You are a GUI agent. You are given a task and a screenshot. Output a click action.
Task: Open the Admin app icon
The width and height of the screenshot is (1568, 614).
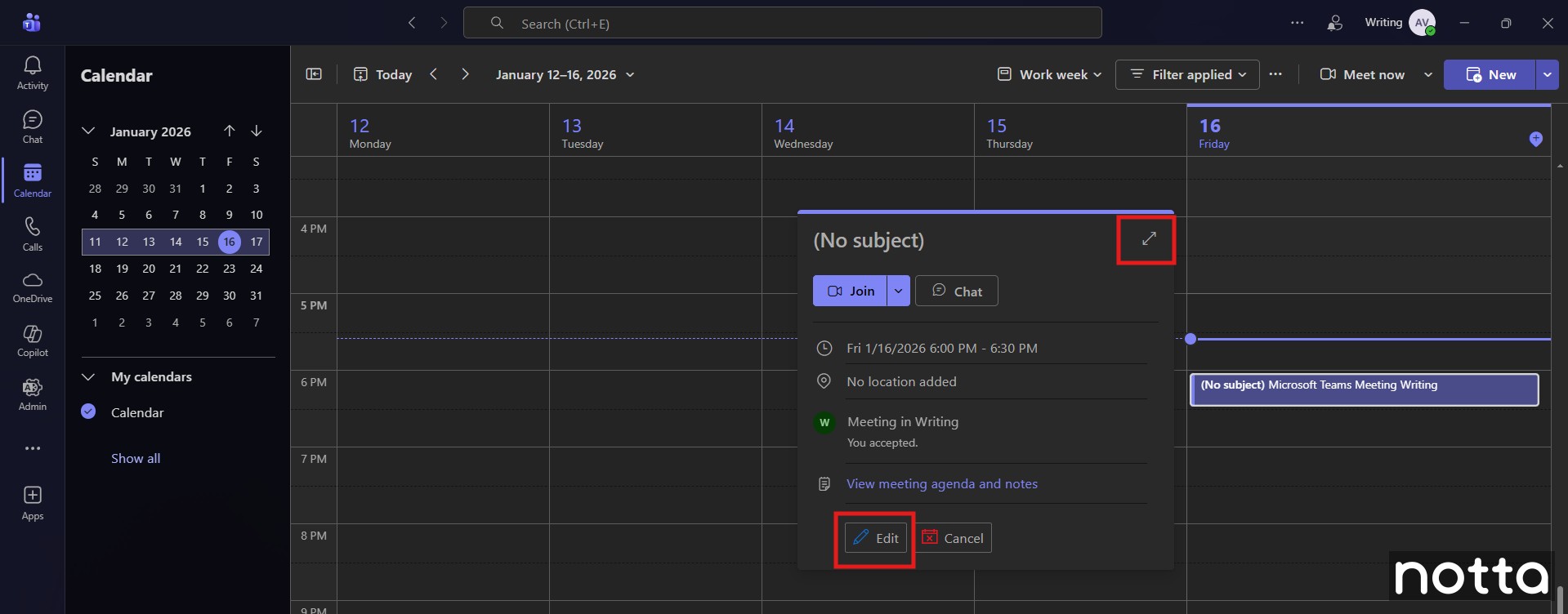point(32,394)
